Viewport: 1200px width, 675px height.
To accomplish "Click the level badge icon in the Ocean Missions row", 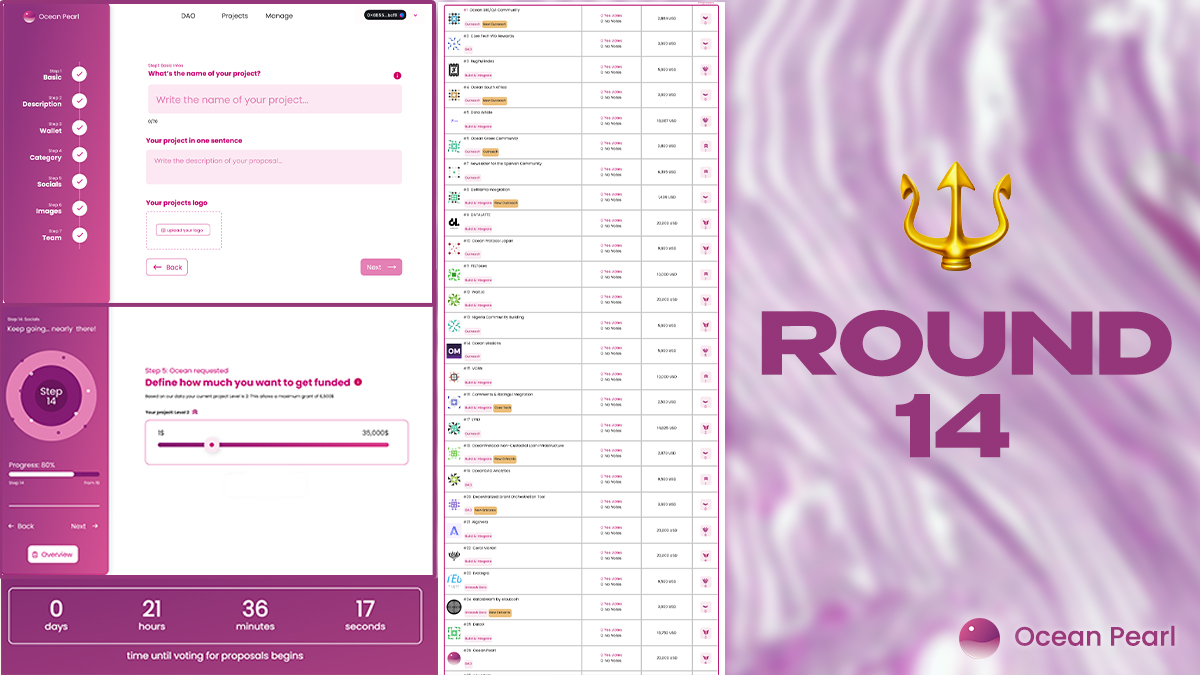I will coord(706,351).
